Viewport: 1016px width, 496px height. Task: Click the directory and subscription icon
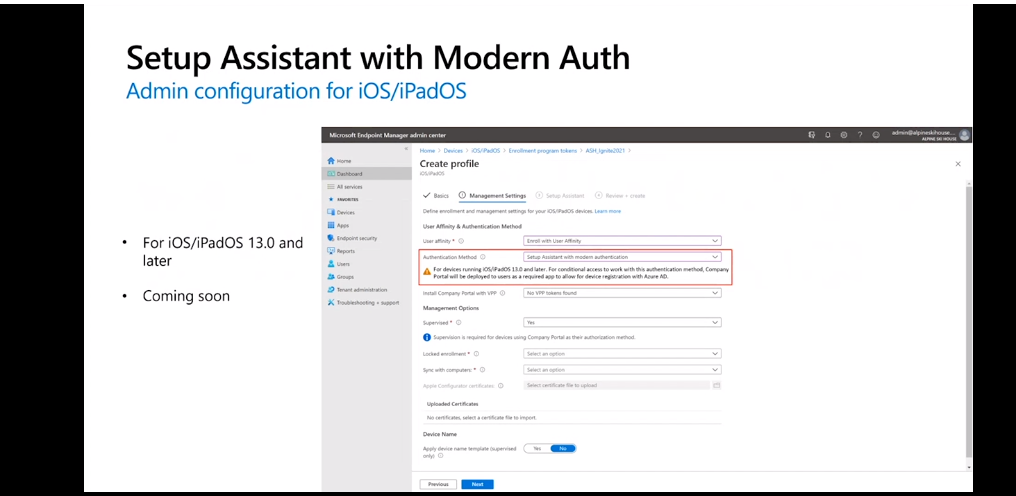tap(811, 134)
